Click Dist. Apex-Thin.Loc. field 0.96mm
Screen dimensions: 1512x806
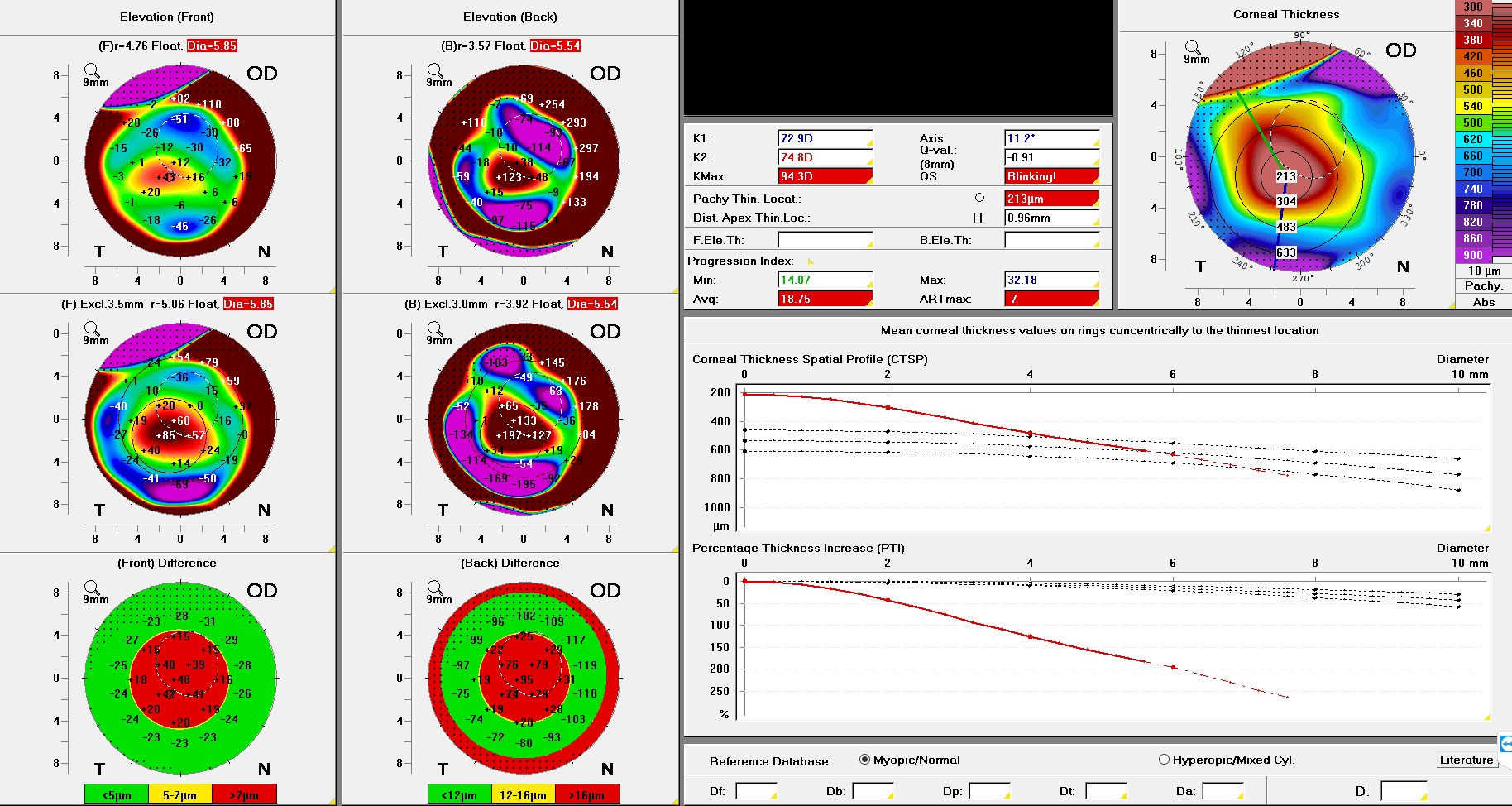[x=1052, y=218]
